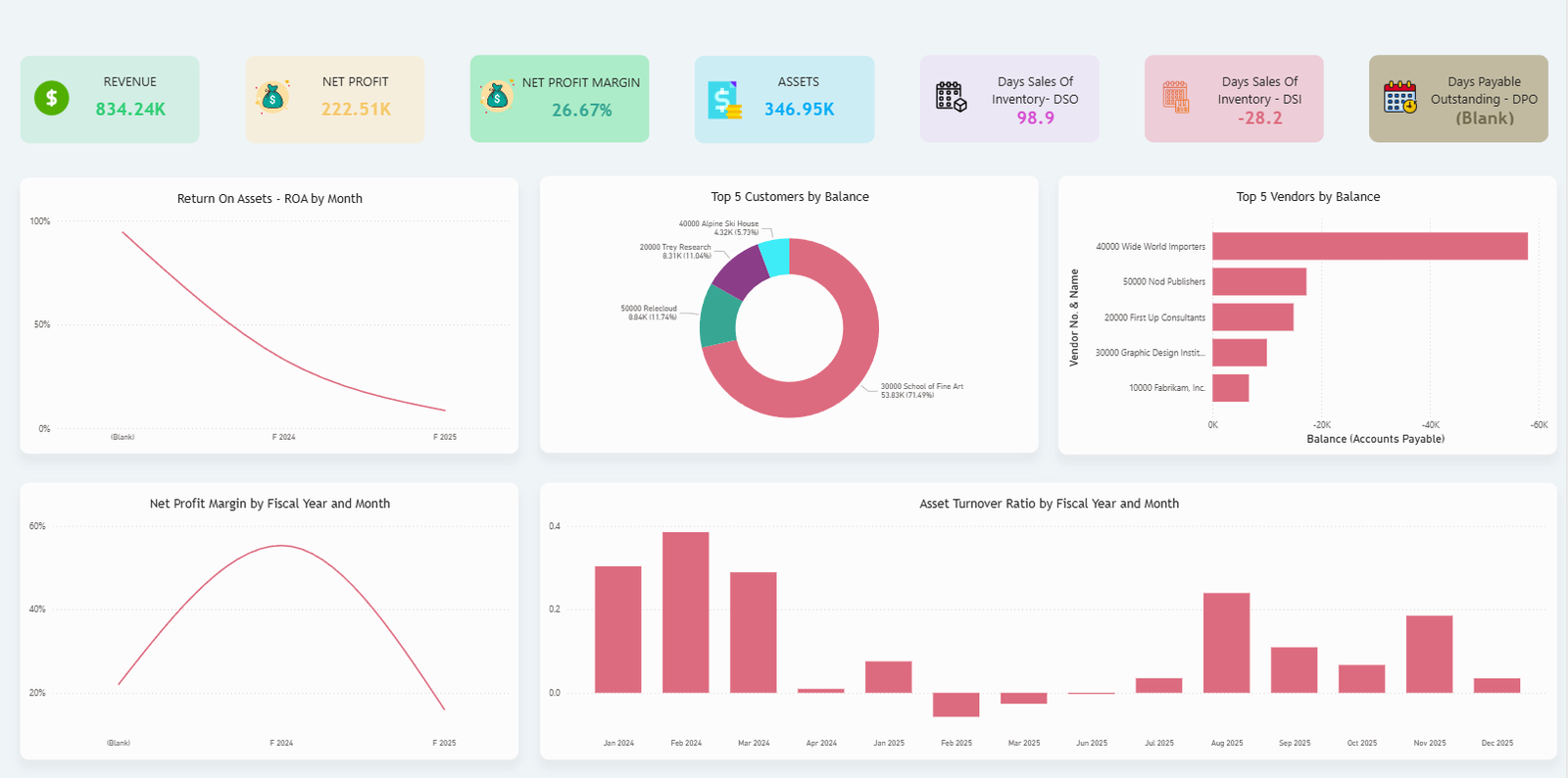The width and height of the screenshot is (1568, 778).
Task: Click the negative Feb 2025 turnover bar
Action: [955, 705]
